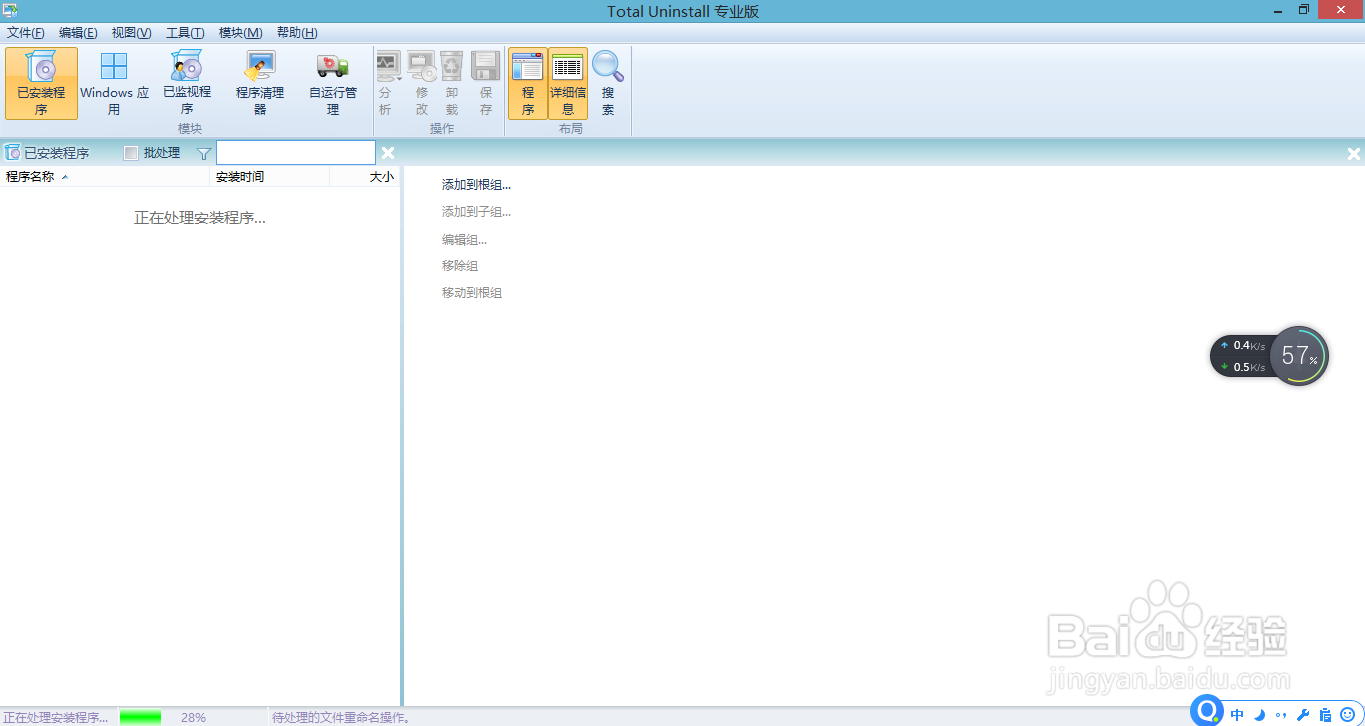This screenshot has width=1365, height=726.
Task: Click the network speed floating widget
Action: [x=1242, y=356]
